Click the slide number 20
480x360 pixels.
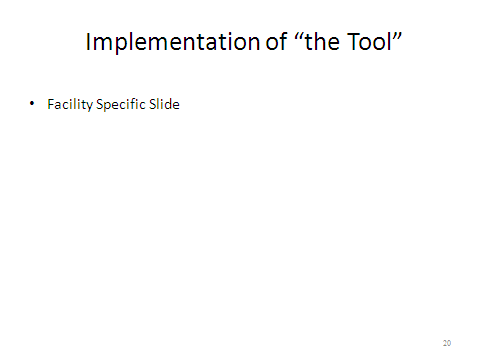tap(447, 343)
